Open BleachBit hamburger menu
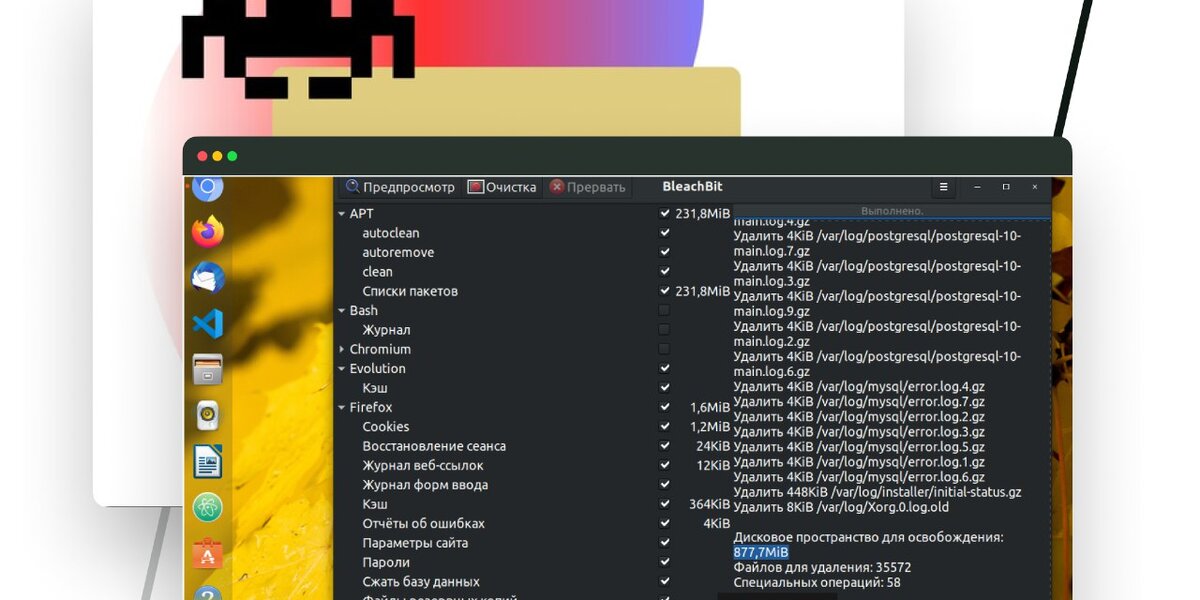1200x600 pixels. tap(943, 187)
